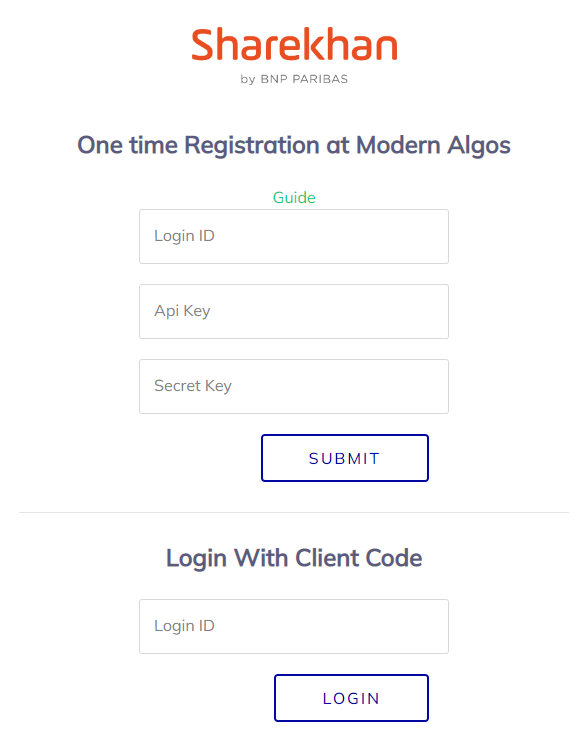Click the 'Api Key' placeholder text

pos(182,311)
